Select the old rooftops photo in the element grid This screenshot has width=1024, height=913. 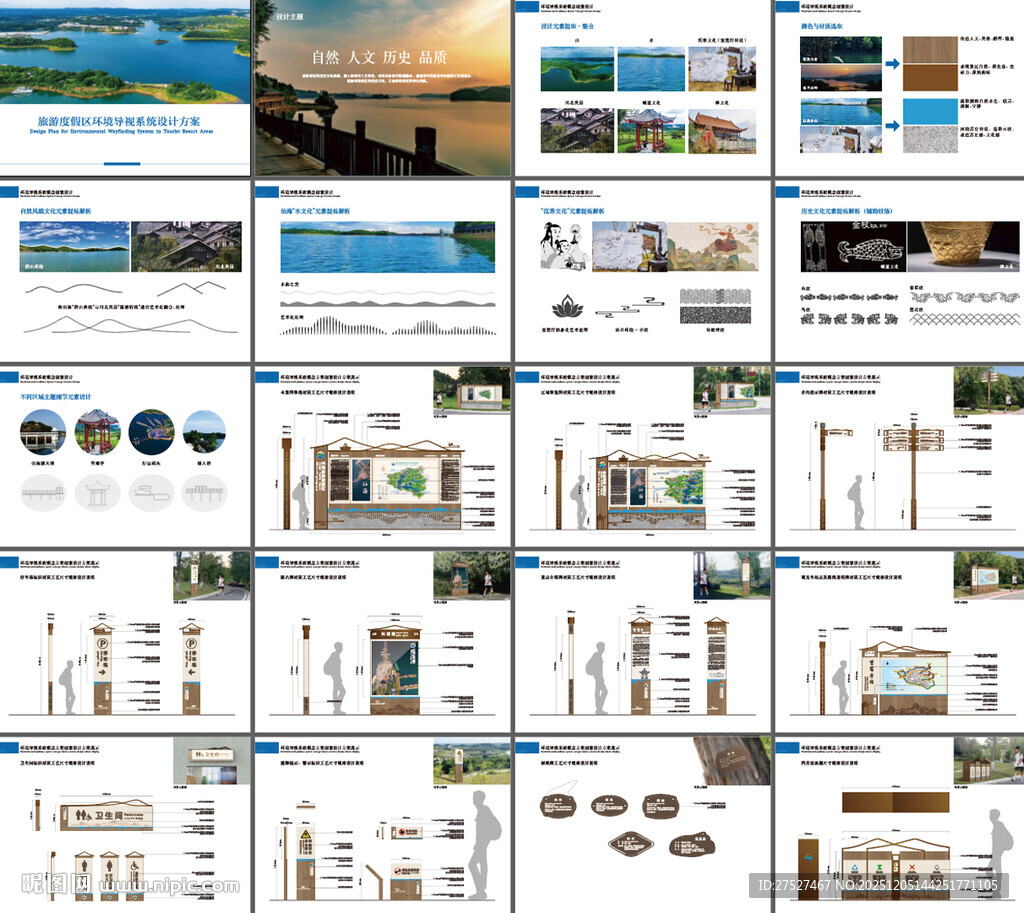pos(577,131)
